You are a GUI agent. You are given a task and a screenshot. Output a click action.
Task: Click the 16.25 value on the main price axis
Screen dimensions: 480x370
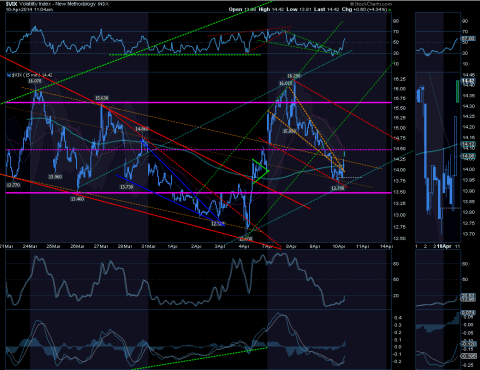click(400, 79)
